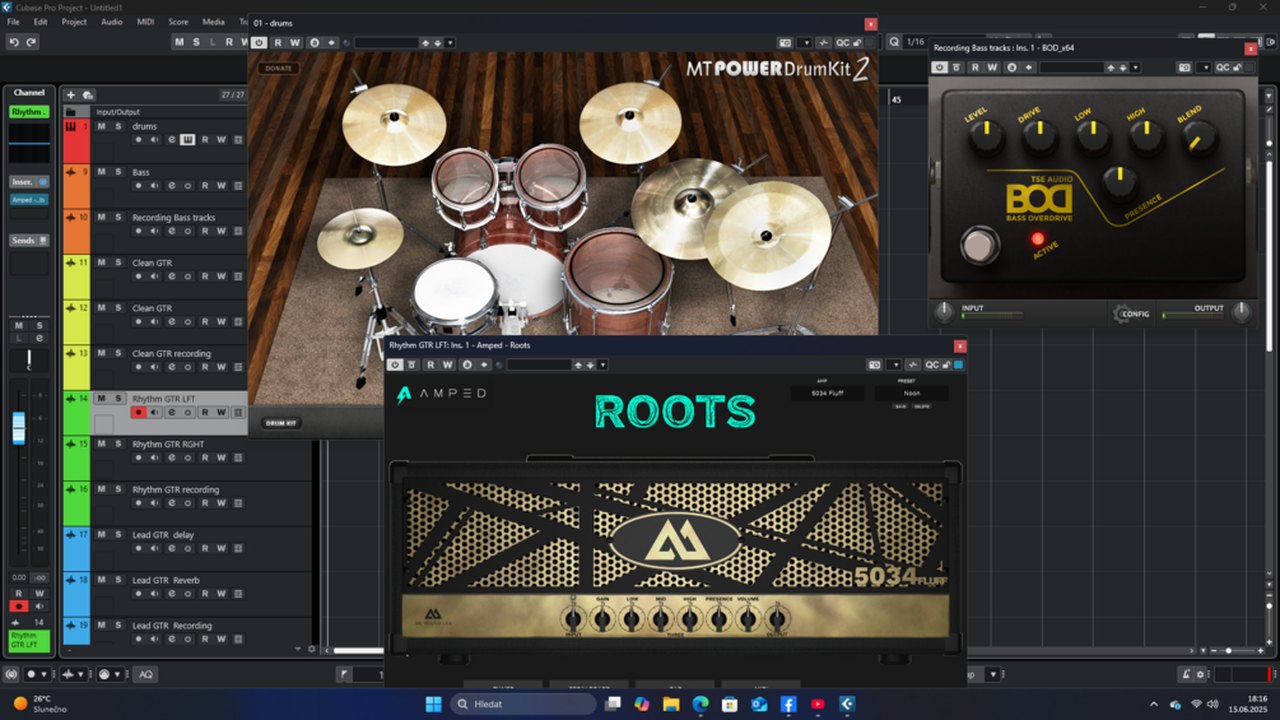Viewport: 1280px width, 720px height.
Task: Click the keyboard Edit Instrument icon on drums track
Action: (187, 140)
